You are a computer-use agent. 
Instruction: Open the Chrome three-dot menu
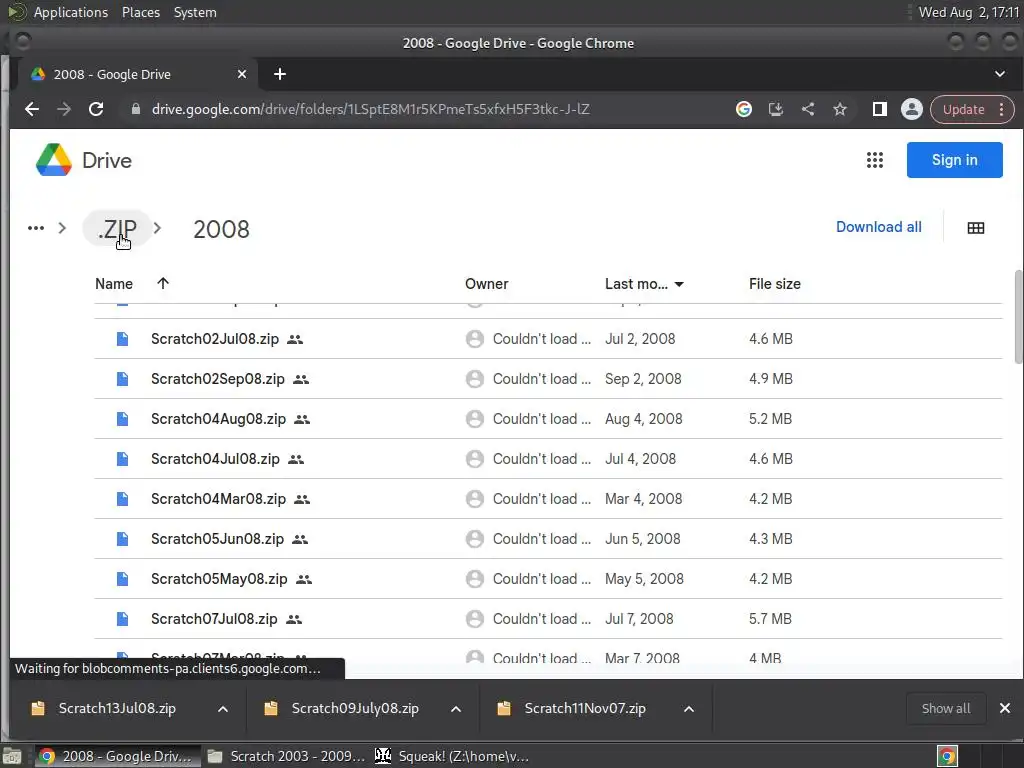1001,109
